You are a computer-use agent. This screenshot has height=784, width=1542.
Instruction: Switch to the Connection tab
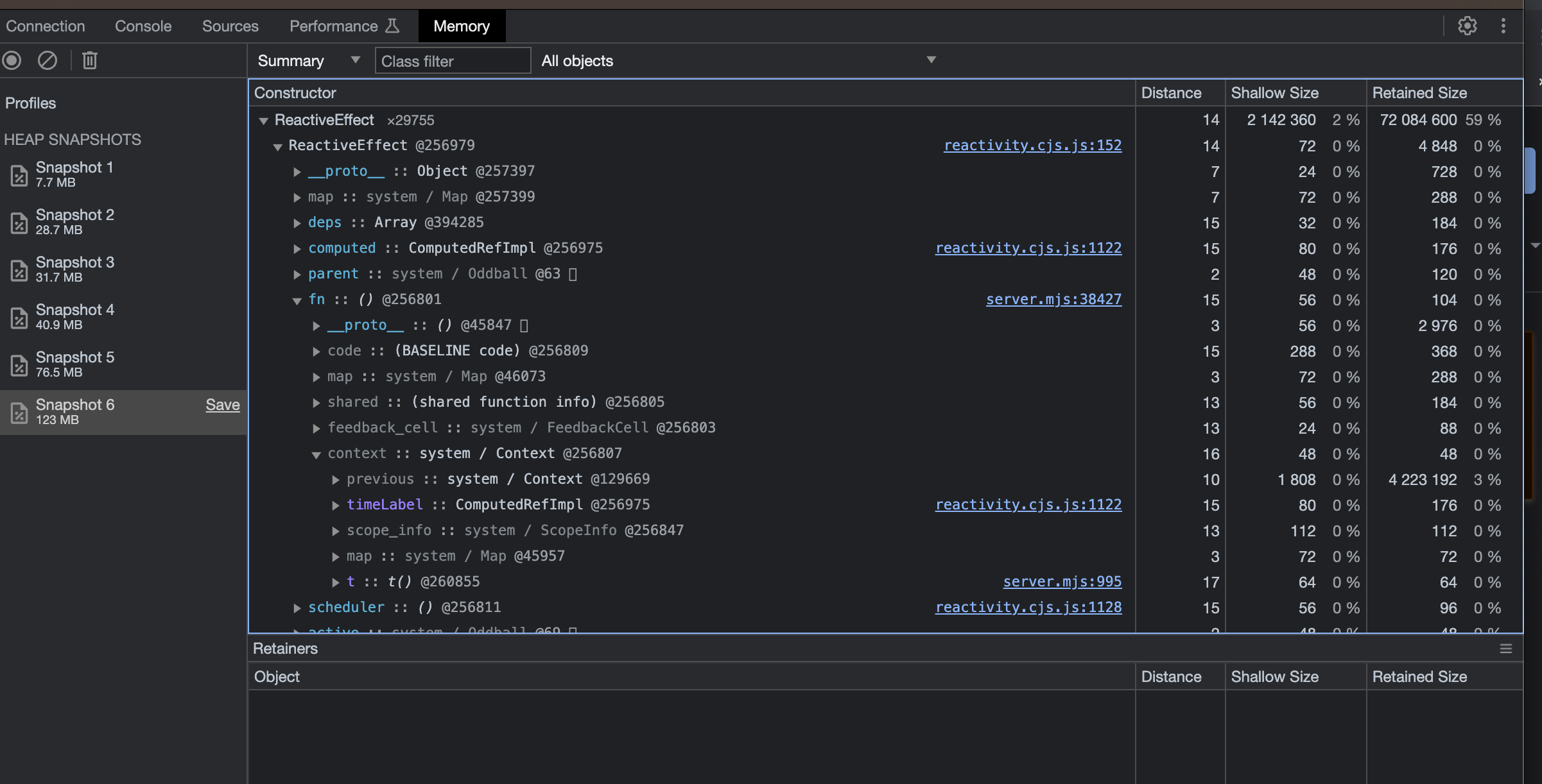[46, 26]
